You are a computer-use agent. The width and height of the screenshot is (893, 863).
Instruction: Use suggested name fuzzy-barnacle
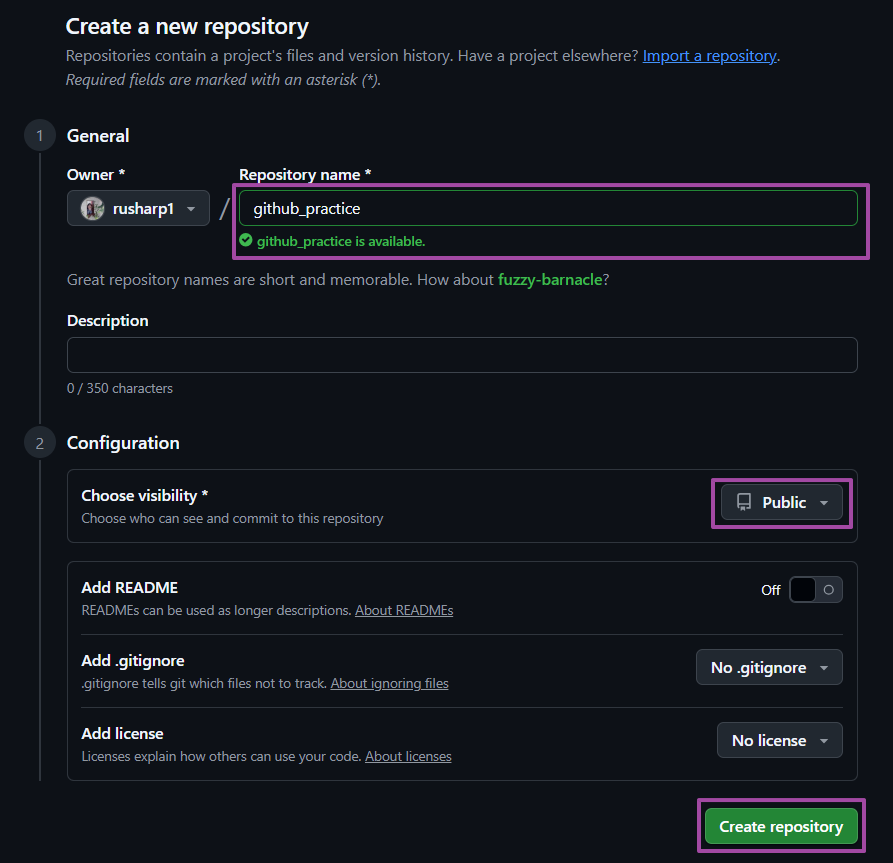tap(550, 280)
